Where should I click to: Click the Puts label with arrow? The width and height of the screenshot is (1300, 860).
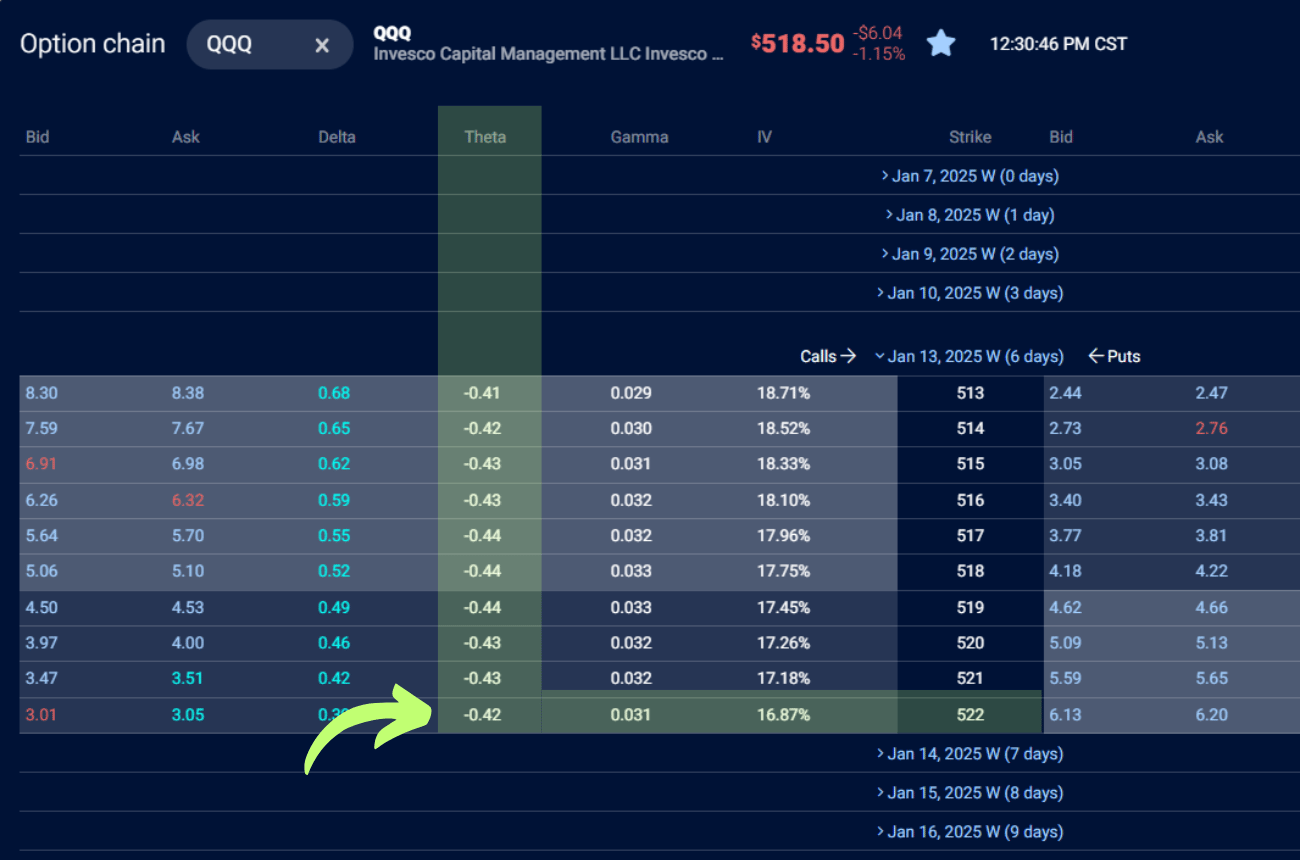[1114, 356]
